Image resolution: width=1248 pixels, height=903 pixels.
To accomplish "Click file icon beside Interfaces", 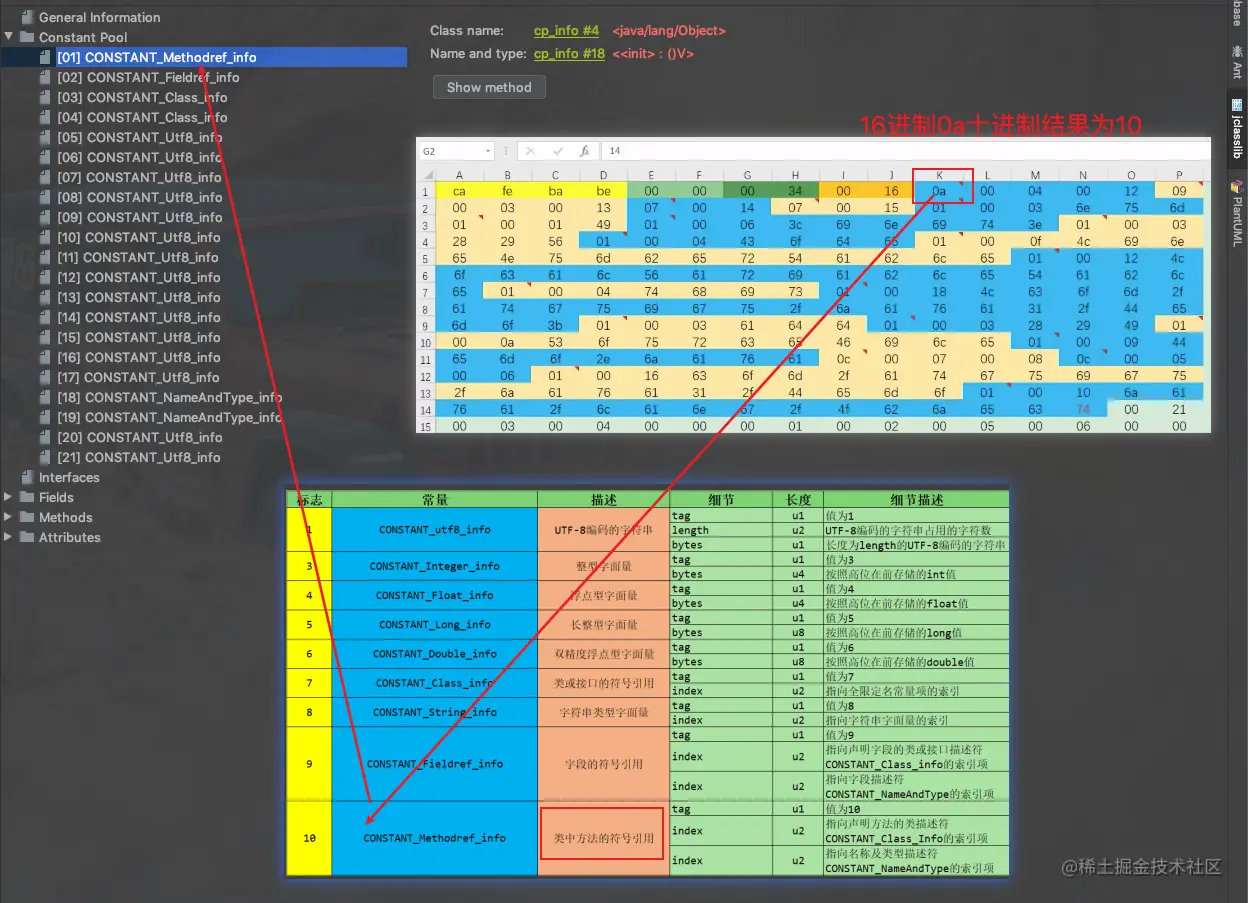I will (x=26, y=477).
